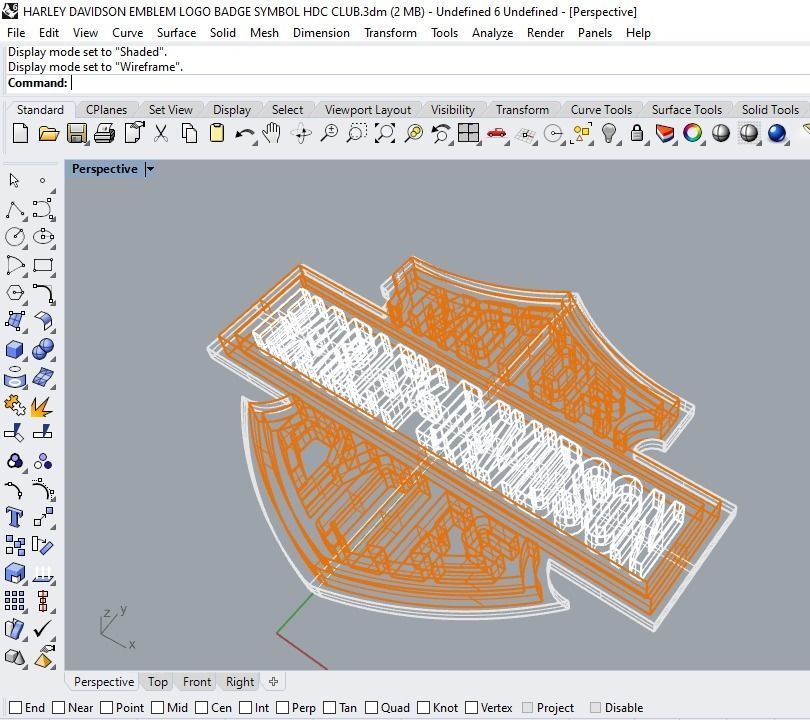The width and height of the screenshot is (810, 720).
Task: Click the Perspective viewport title
Action: [105, 169]
